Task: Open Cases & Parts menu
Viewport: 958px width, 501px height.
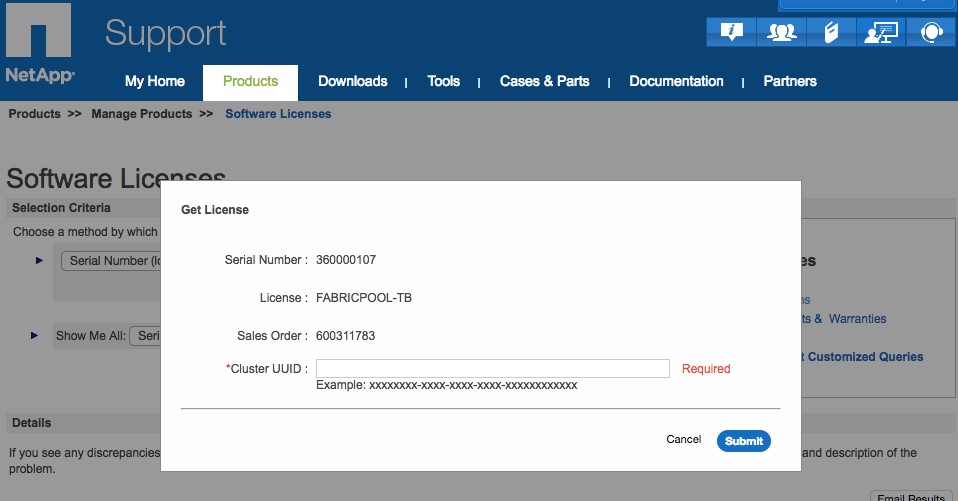Action: pyautogui.click(x=544, y=81)
